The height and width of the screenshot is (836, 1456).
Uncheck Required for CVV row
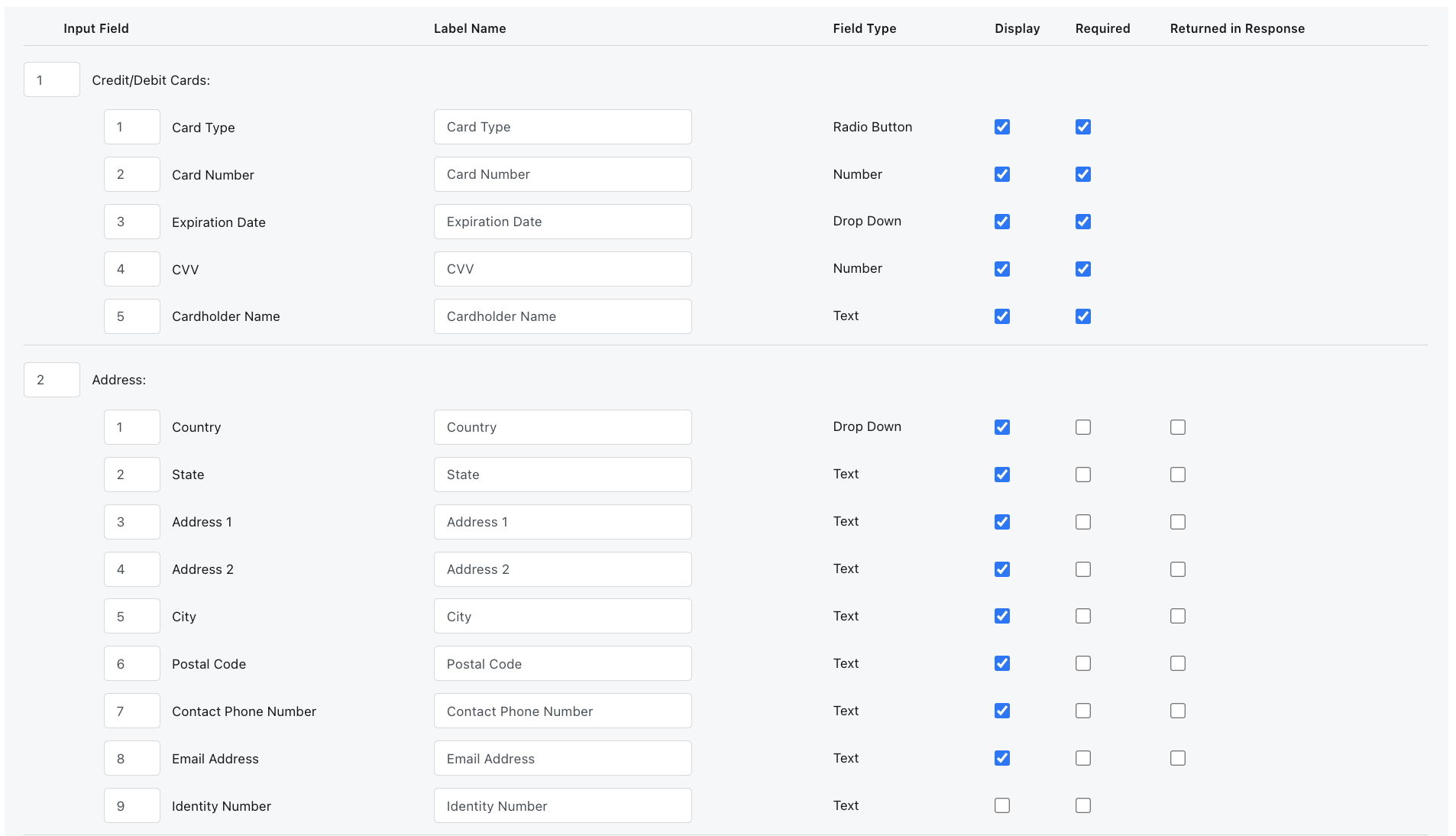click(1083, 269)
